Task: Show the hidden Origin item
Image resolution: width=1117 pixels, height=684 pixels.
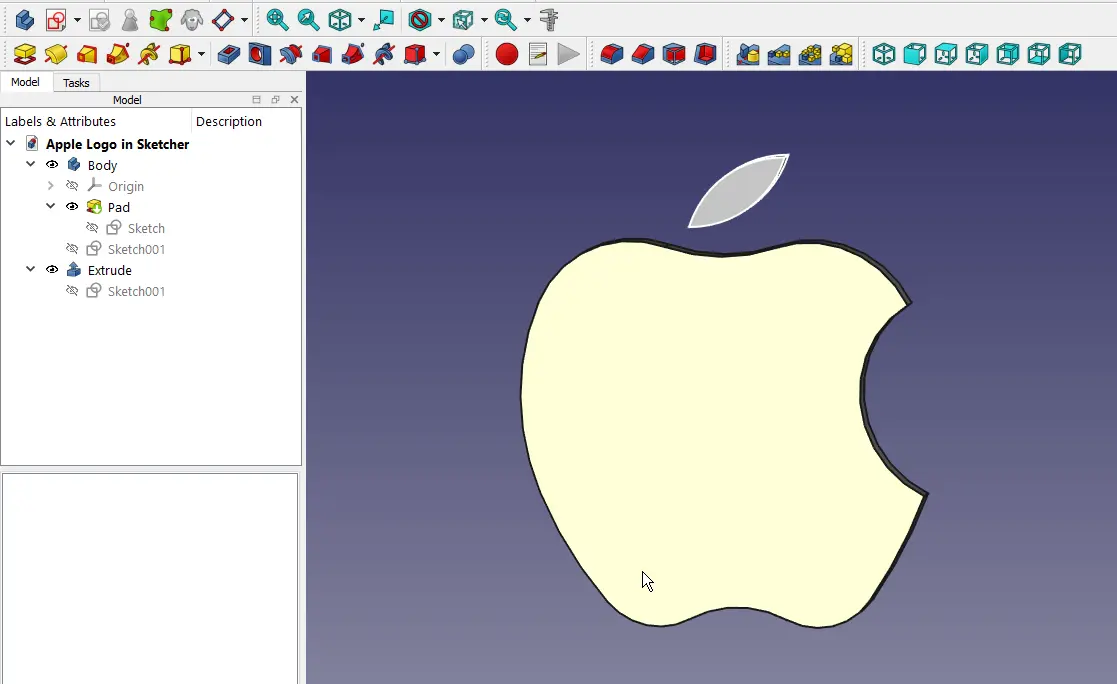Action: pos(72,186)
